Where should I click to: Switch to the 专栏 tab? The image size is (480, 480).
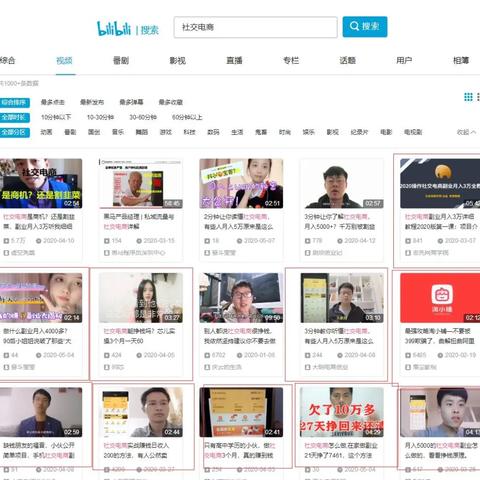tap(291, 60)
